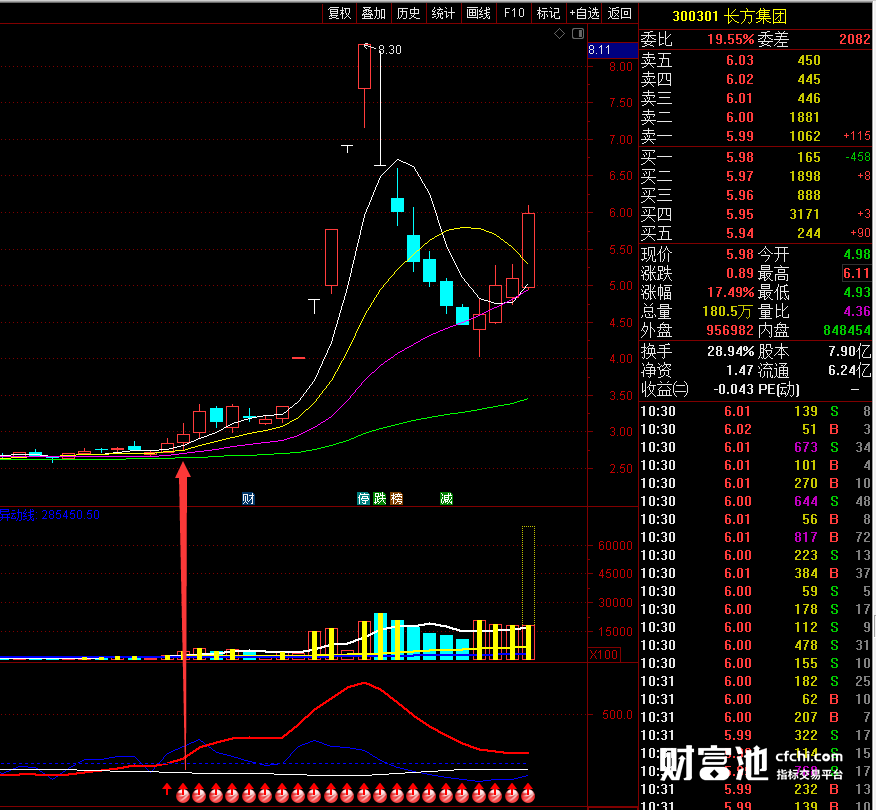Viewport: 876px width, 810px height.
Task: Click the 榜 ranking event marker
Action: (x=396, y=498)
